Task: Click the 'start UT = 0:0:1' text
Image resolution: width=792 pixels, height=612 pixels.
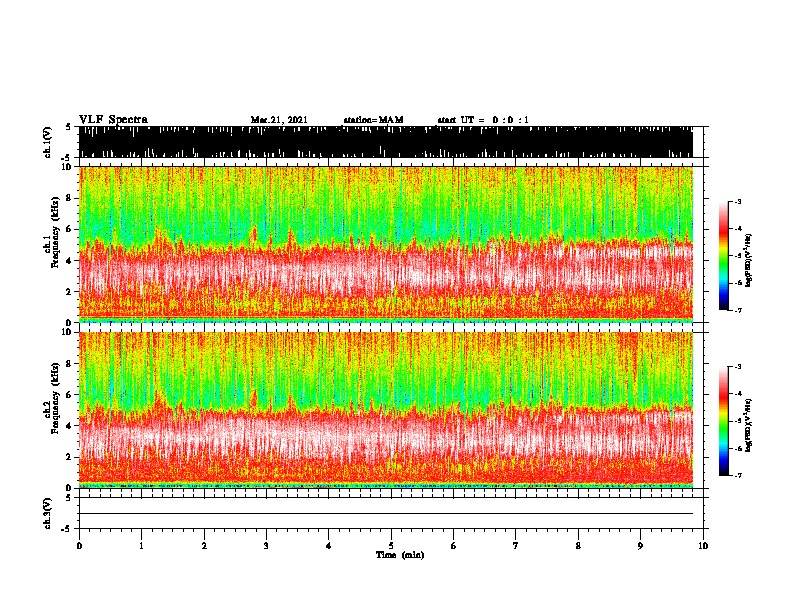Action: tap(483, 120)
